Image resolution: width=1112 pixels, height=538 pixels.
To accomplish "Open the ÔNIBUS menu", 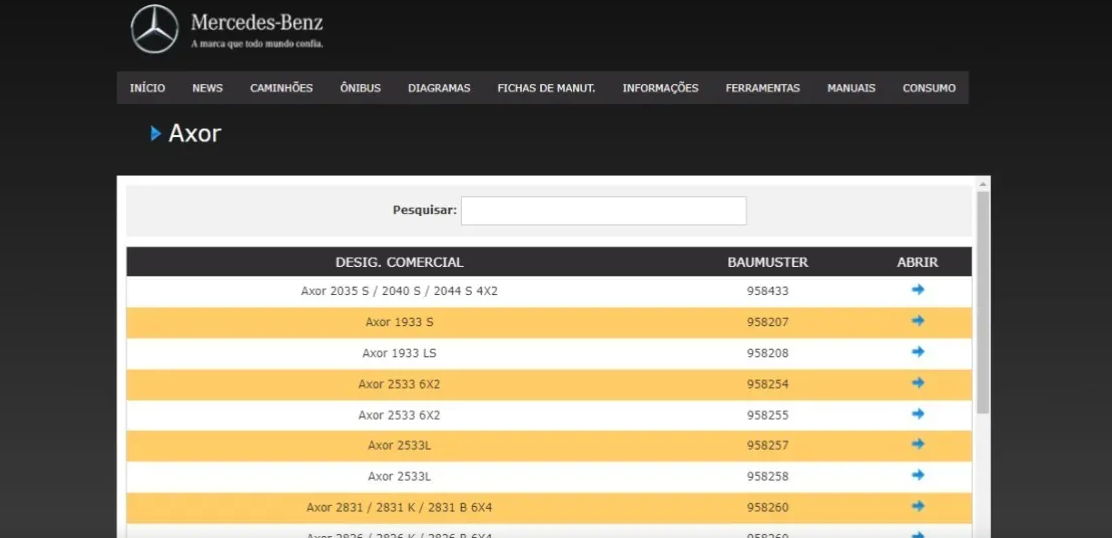I will pos(360,89).
